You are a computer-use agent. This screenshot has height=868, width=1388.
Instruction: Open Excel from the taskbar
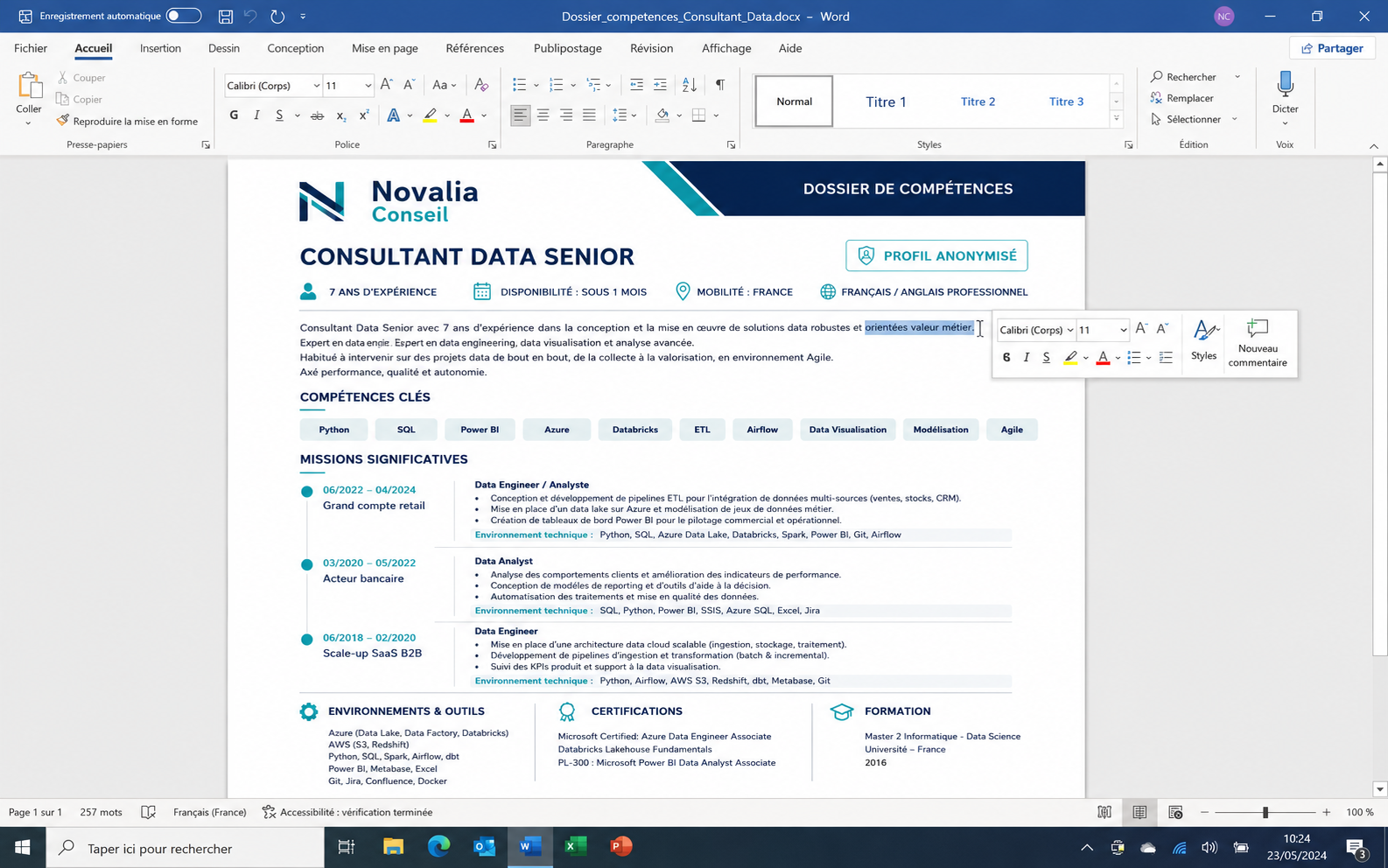[x=575, y=847]
